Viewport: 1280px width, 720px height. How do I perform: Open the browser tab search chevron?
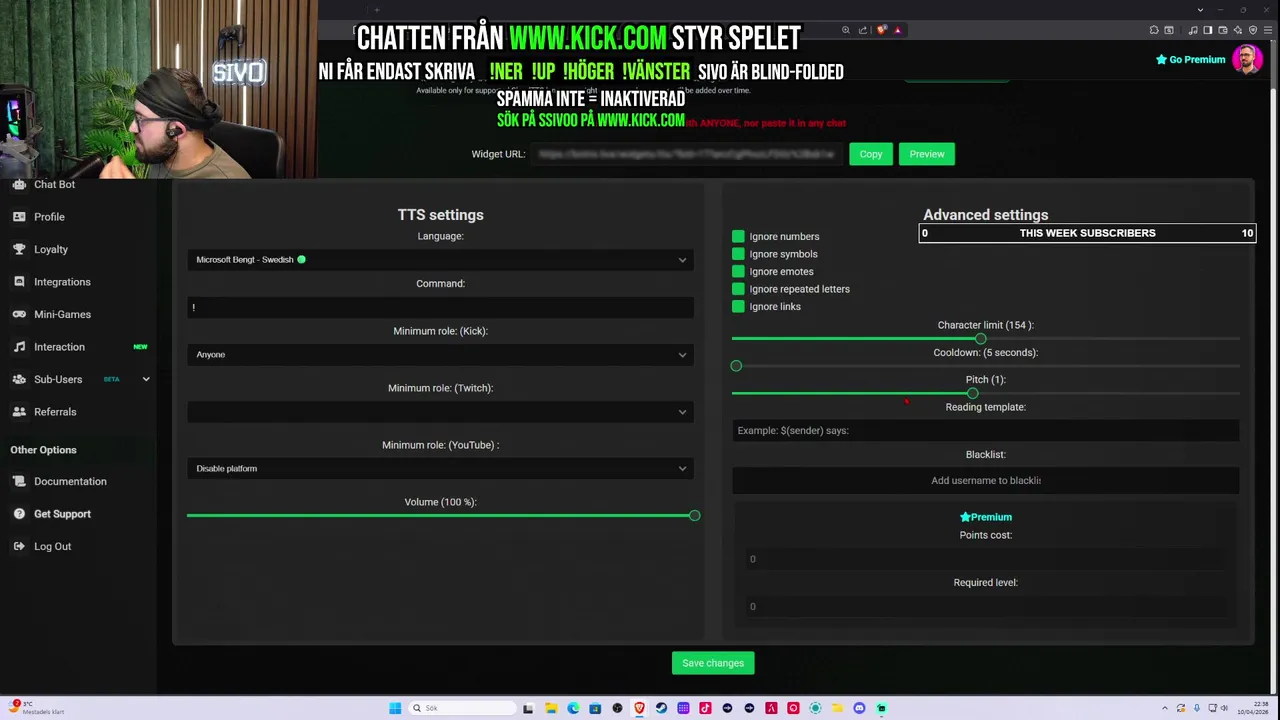tap(1200, 10)
